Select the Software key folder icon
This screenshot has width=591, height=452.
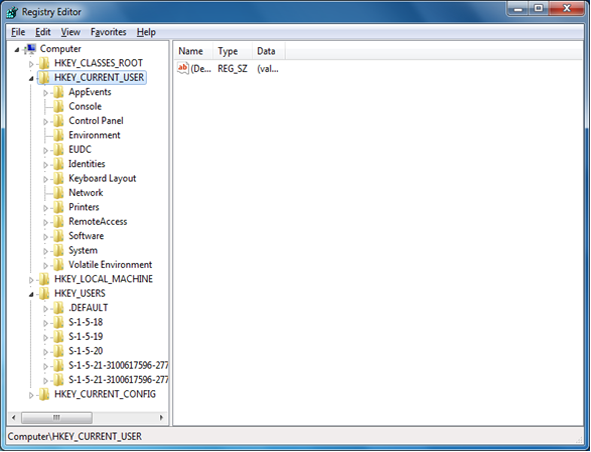tap(58, 236)
